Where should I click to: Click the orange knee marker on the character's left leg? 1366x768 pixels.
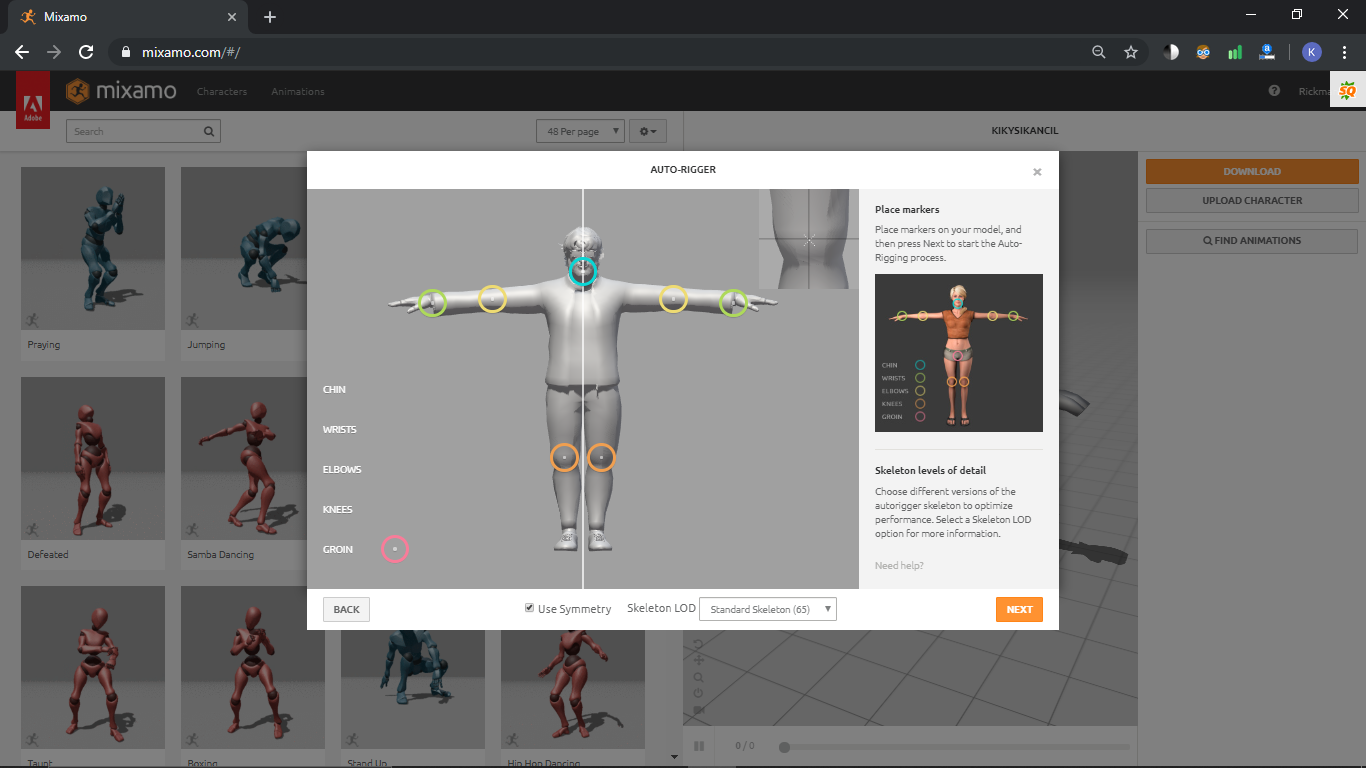tap(601, 457)
